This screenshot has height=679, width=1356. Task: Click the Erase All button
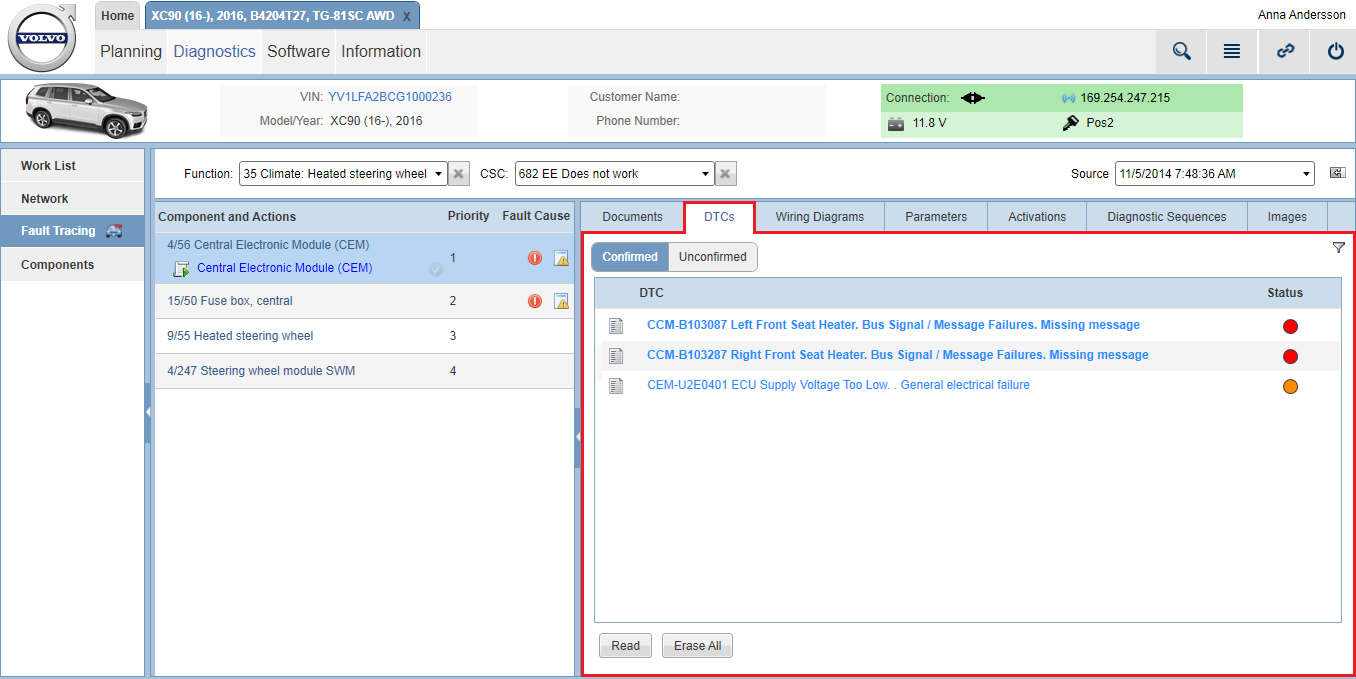point(698,646)
